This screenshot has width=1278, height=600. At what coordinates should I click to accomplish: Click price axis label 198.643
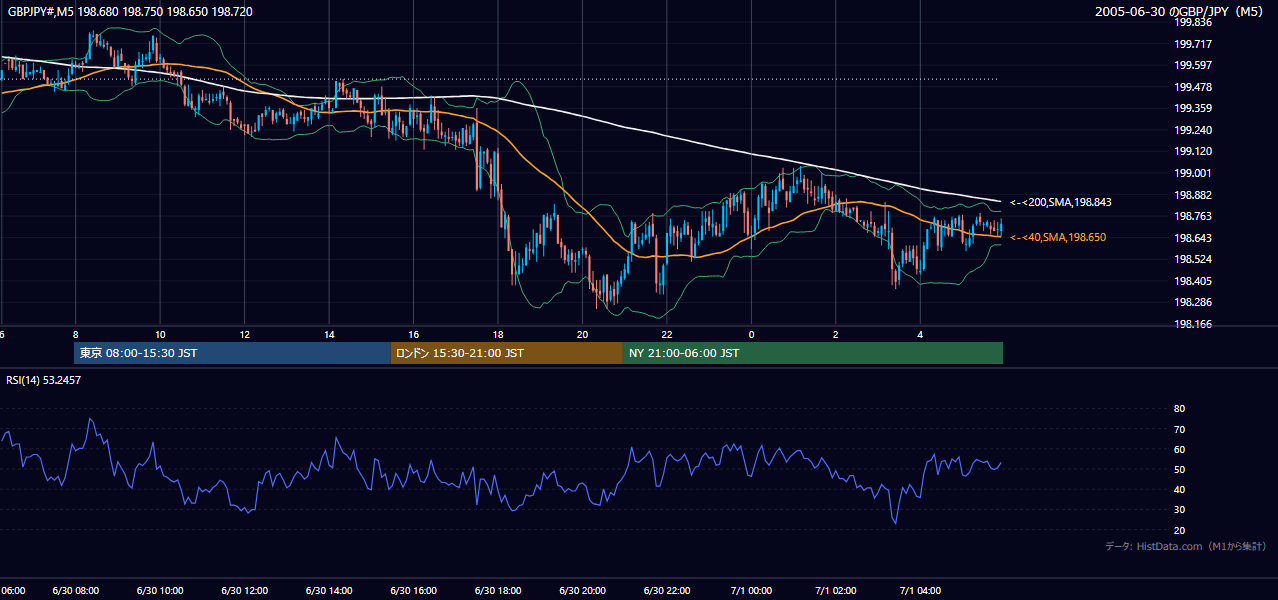[x=1193, y=238]
